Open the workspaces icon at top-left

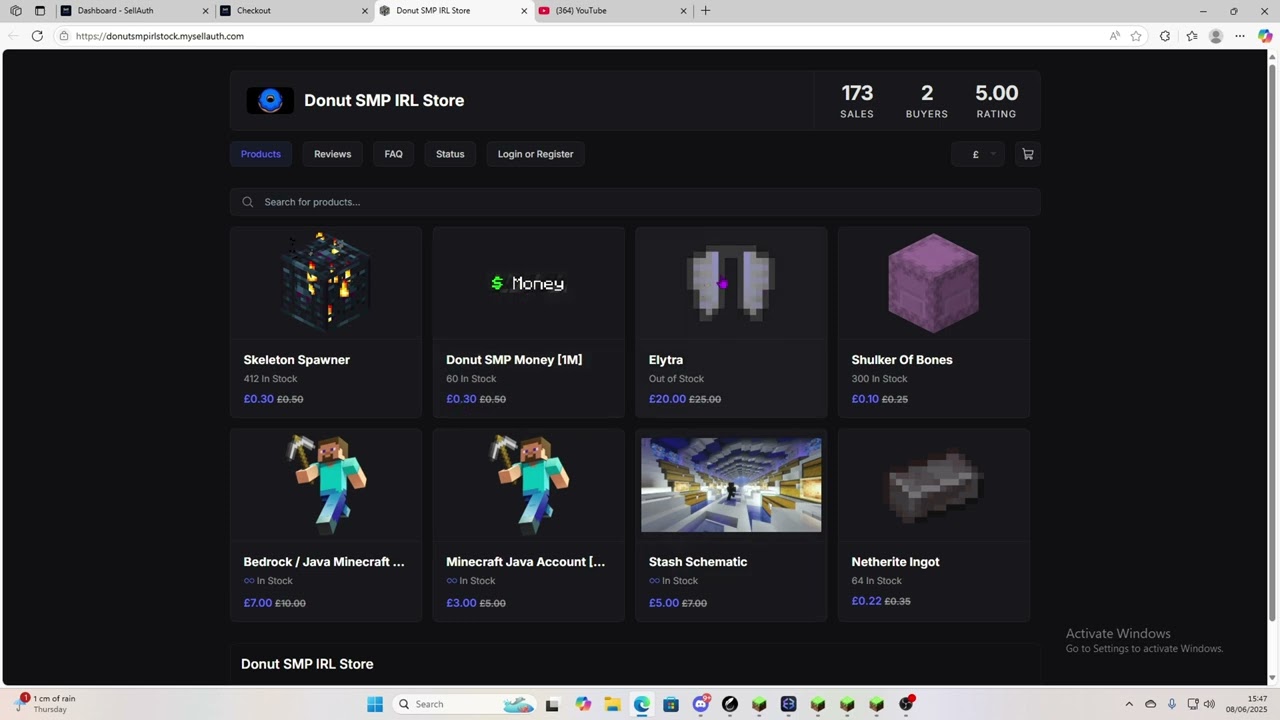click(x=16, y=11)
